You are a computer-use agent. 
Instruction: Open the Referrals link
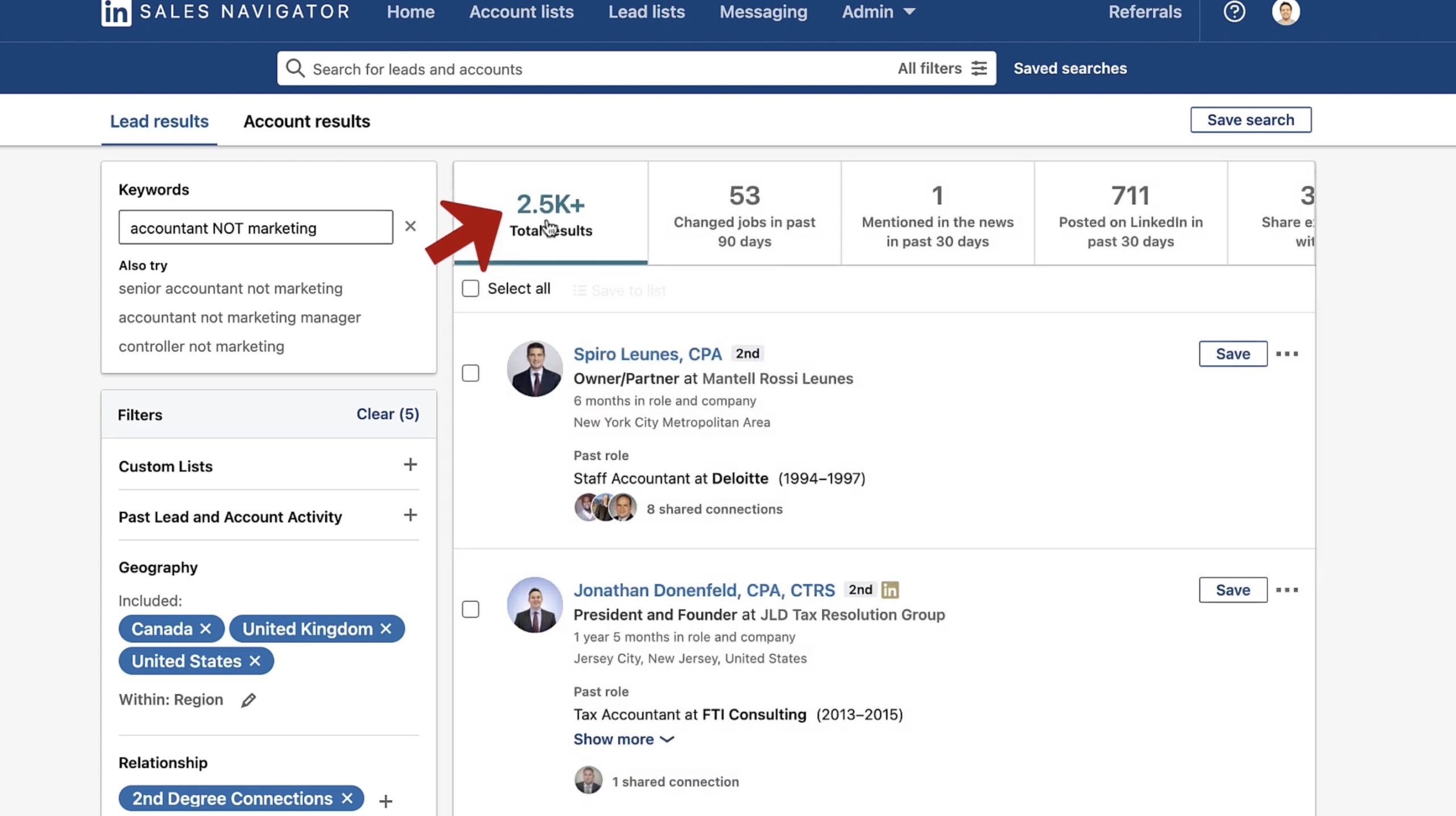[1145, 12]
